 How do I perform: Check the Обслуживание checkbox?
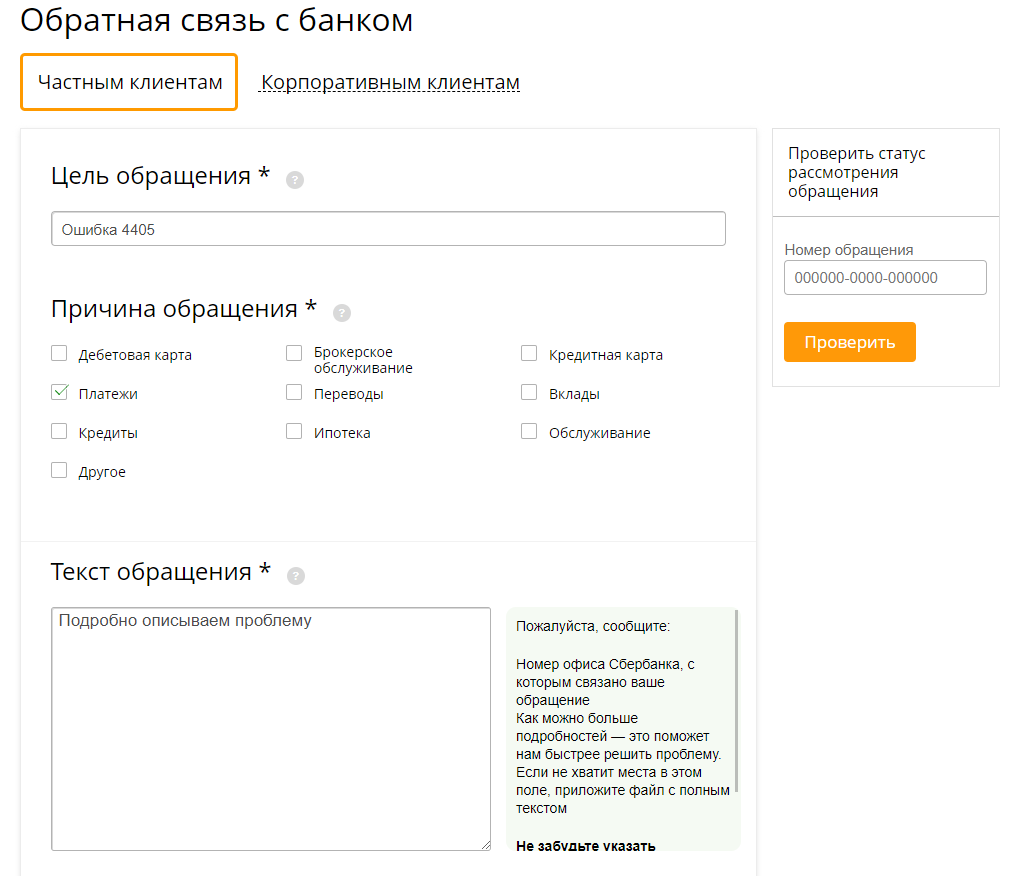tap(529, 432)
